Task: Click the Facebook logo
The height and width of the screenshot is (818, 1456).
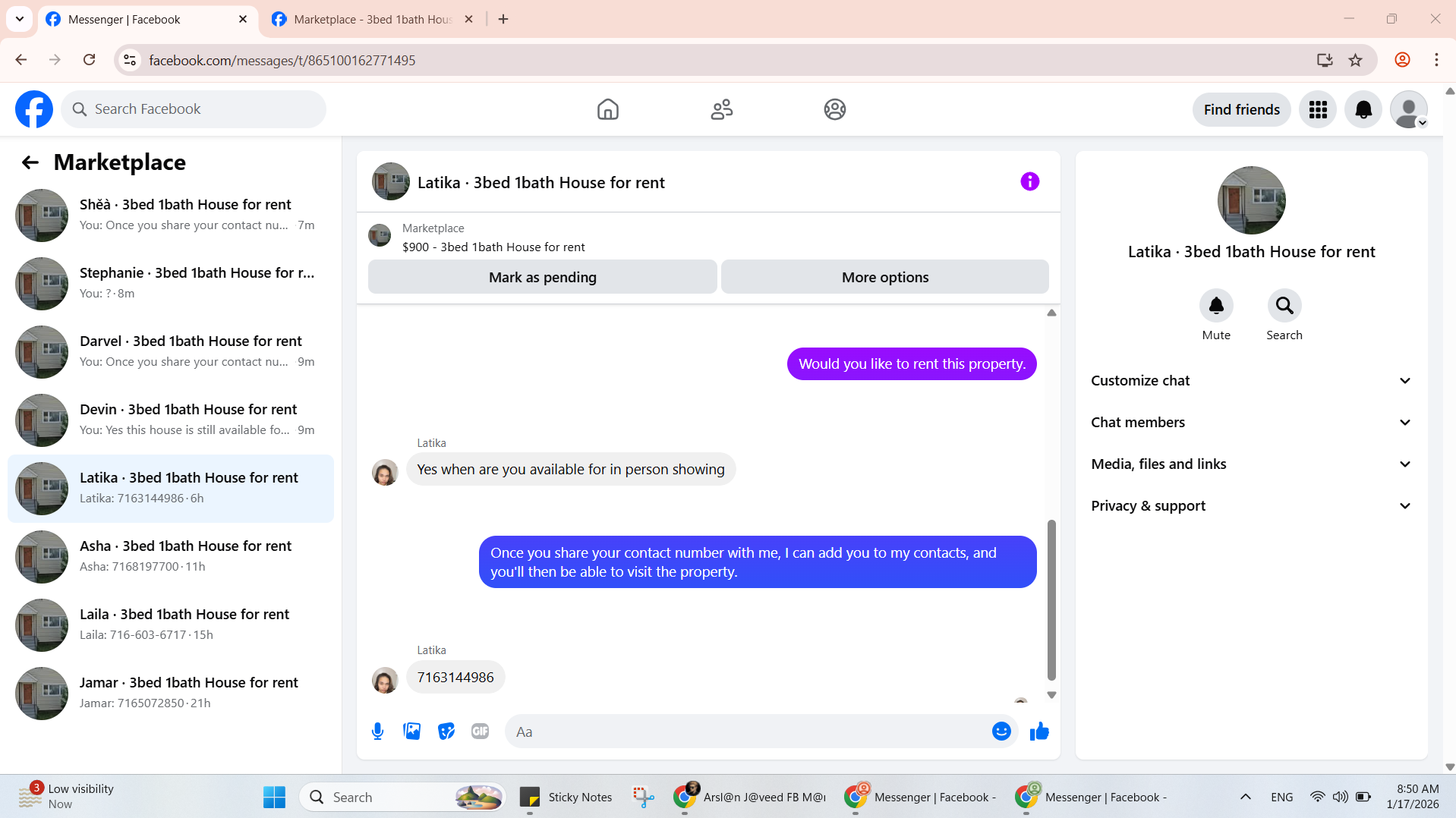Action: pos(34,109)
